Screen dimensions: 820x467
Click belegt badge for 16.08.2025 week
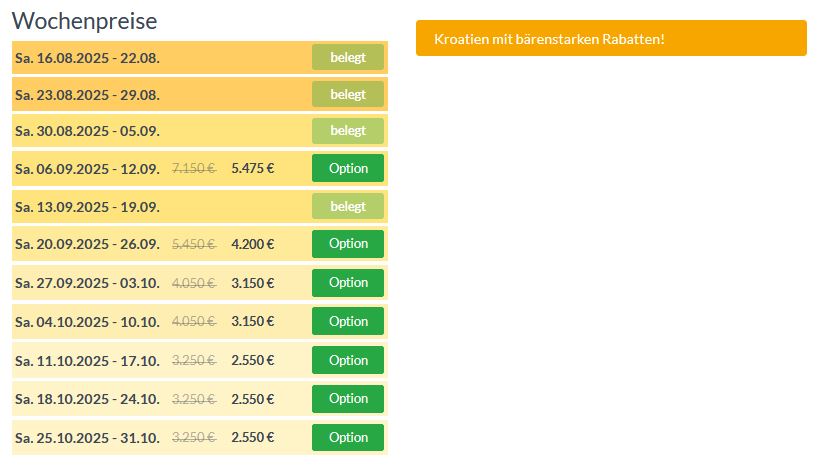pos(348,57)
